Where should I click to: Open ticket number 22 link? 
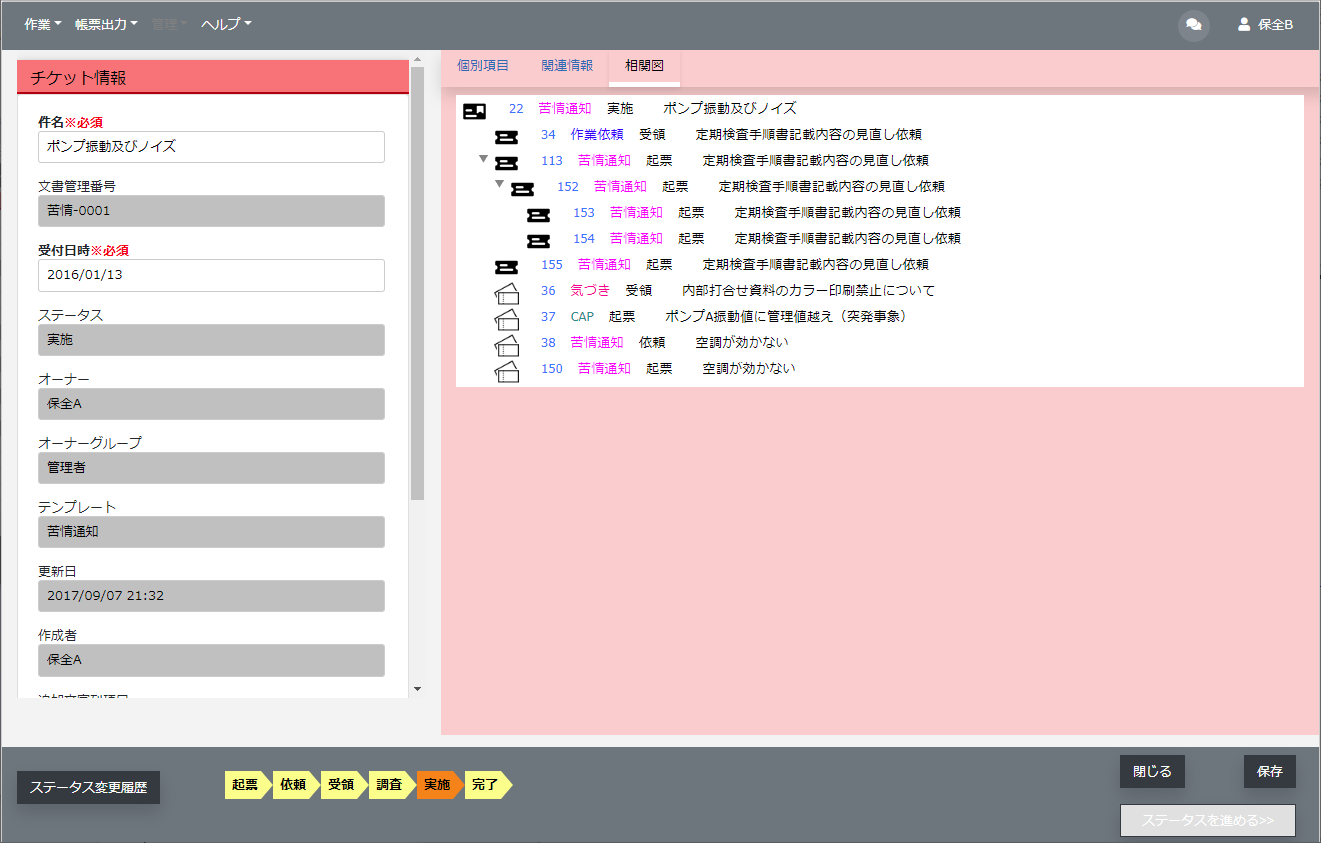[x=516, y=108]
